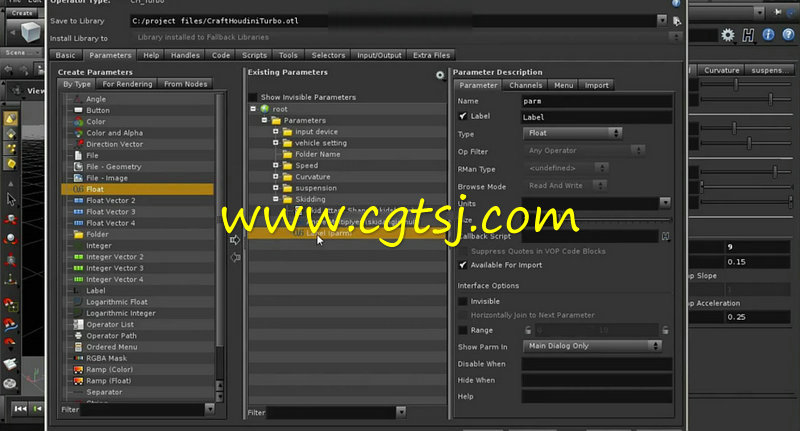Screen dimensions: 800x431
Task: Open the Menu tab in Parameter Description
Action: [x=563, y=85]
